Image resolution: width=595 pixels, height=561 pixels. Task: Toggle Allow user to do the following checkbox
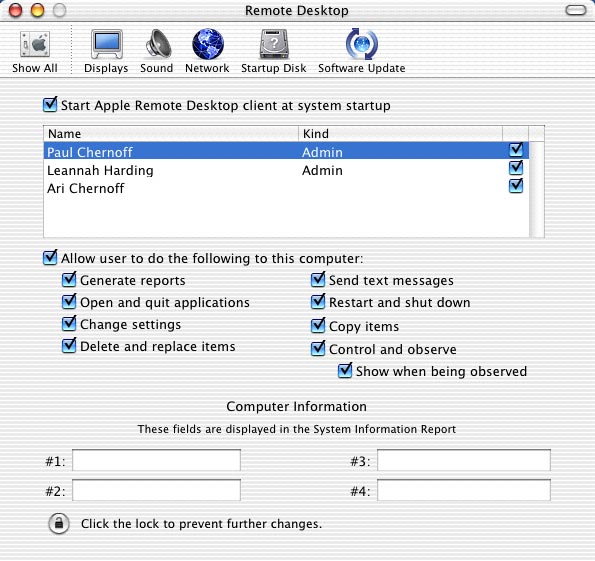[50, 257]
